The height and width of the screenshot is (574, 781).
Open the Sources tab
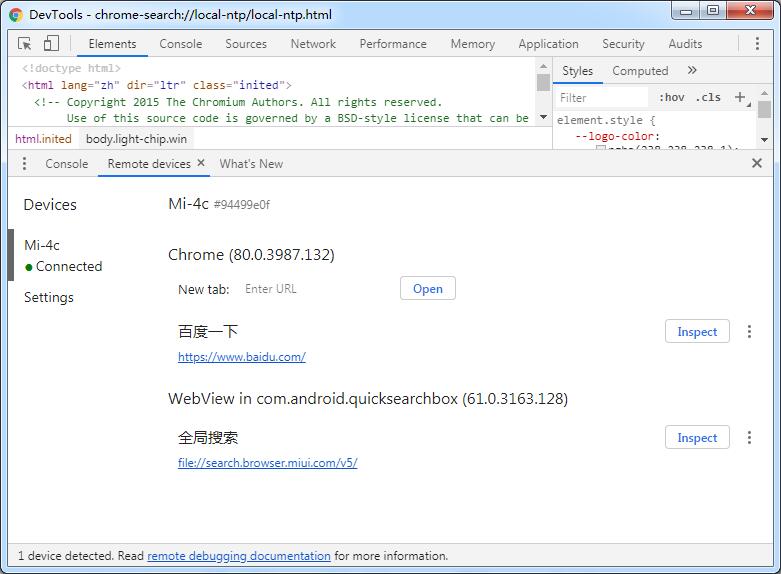click(x=246, y=44)
